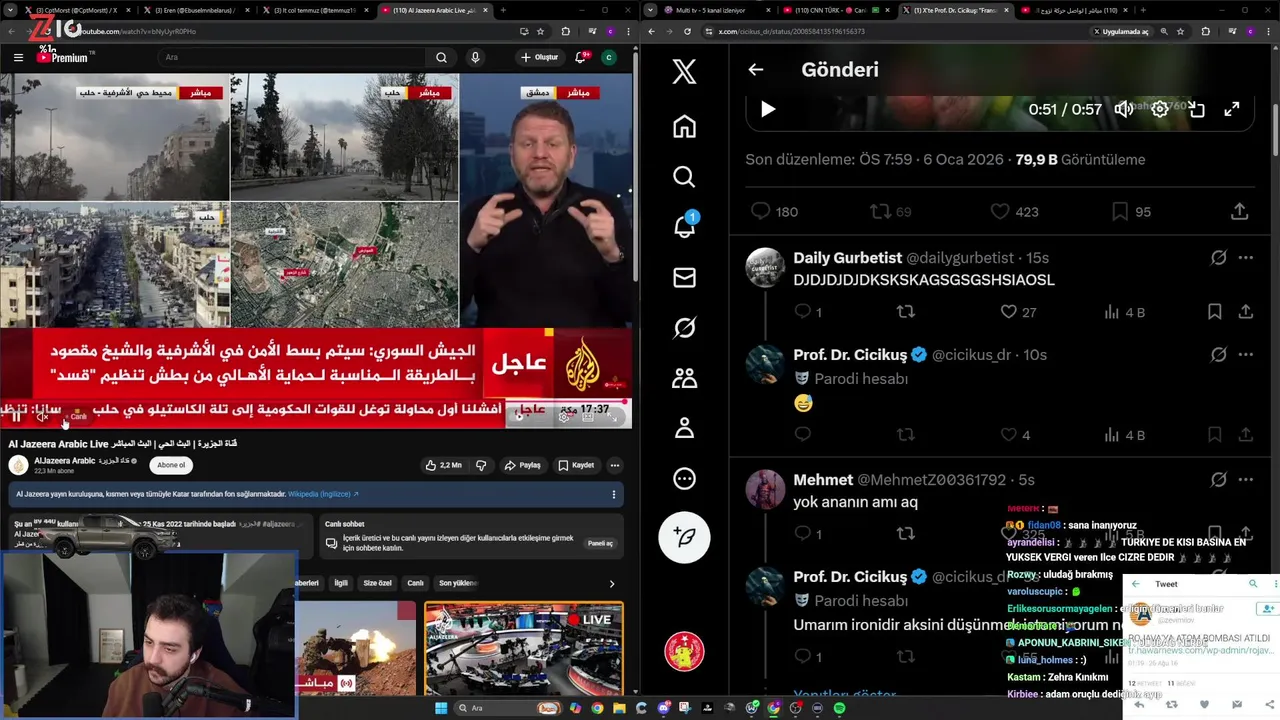The width and height of the screenshot is (1280, 720).
Task: Adjust the tweet video volume
Action: [x=1124, y=109]
